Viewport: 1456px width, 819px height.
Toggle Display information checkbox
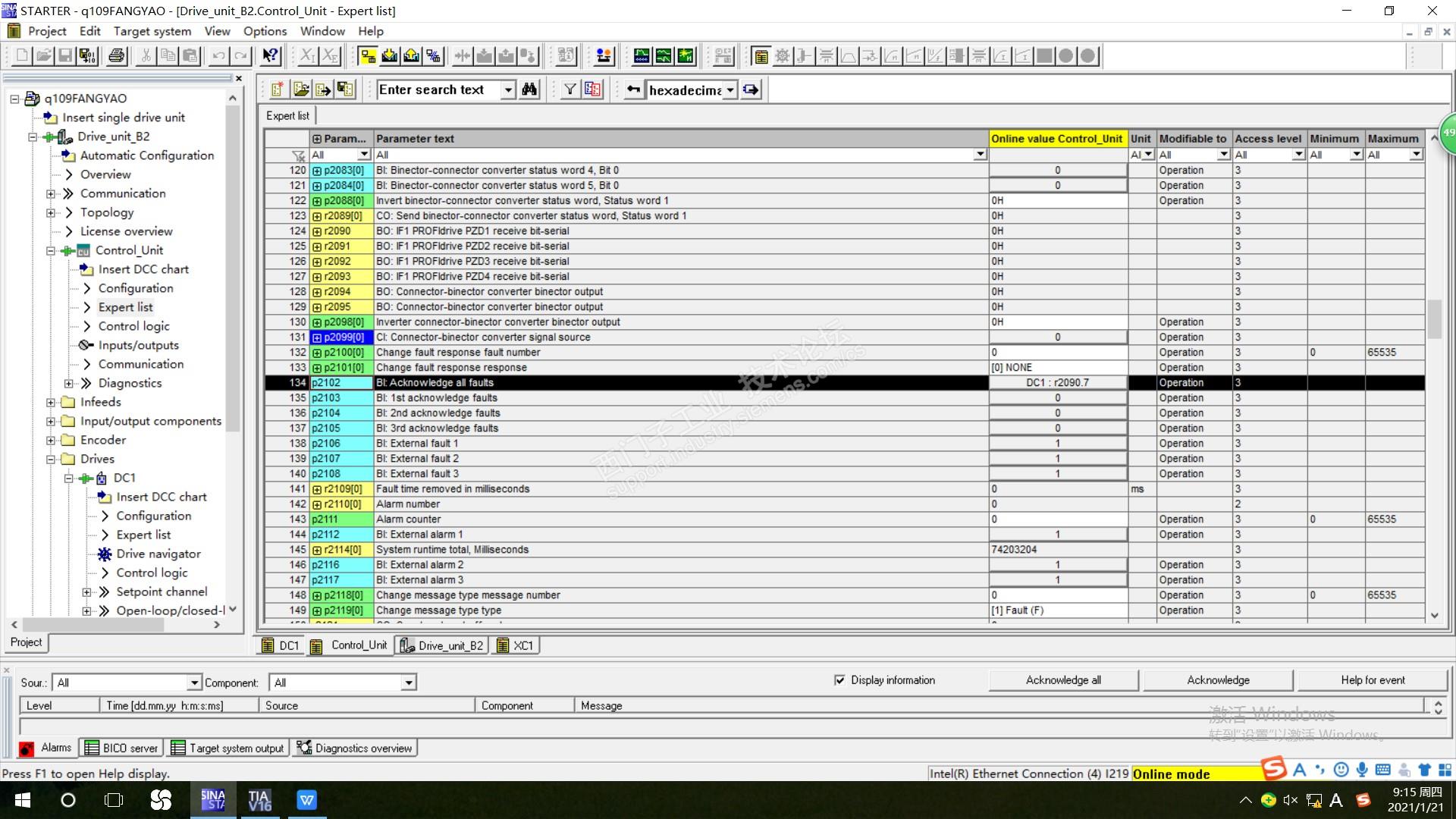click(x=839, y=680)
